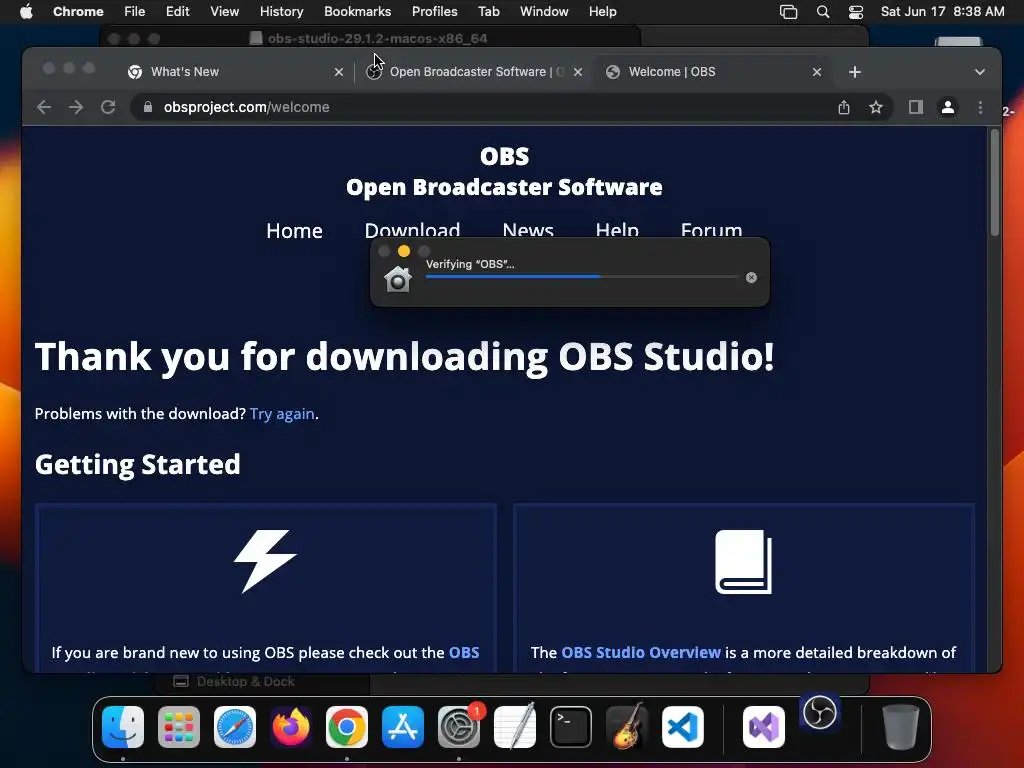Viewport: 1024px width, 768px height.
Task: Open Launchpad from the Dock
Action: 179,727
